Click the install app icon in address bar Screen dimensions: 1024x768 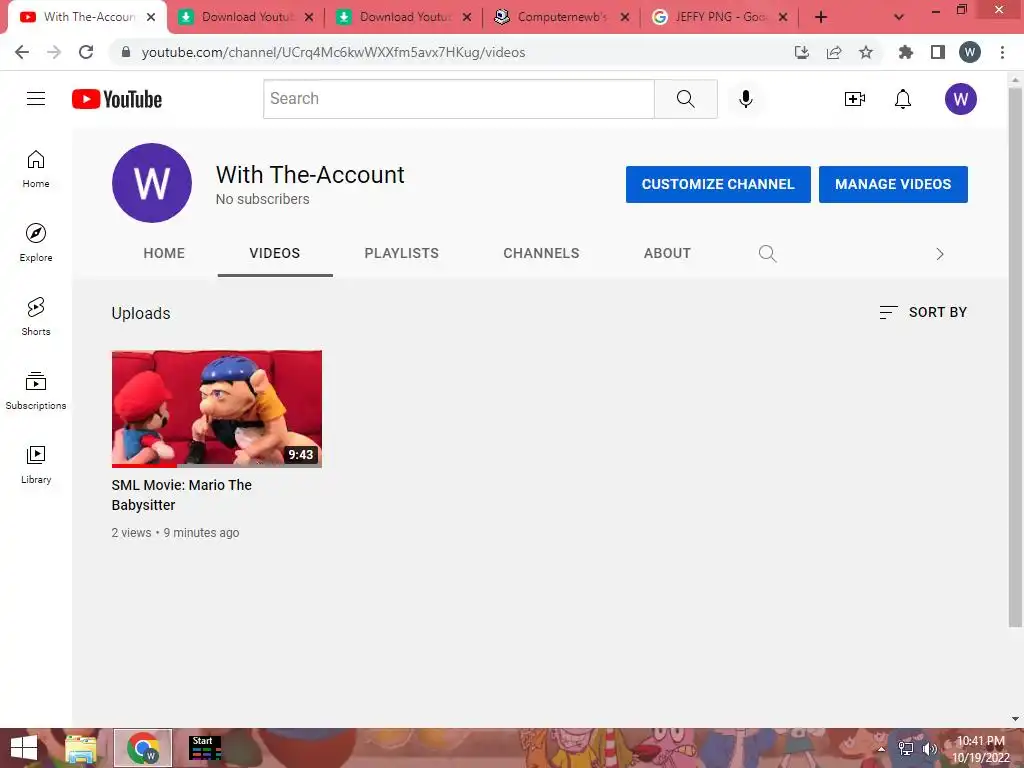click(x=801, y=52)
